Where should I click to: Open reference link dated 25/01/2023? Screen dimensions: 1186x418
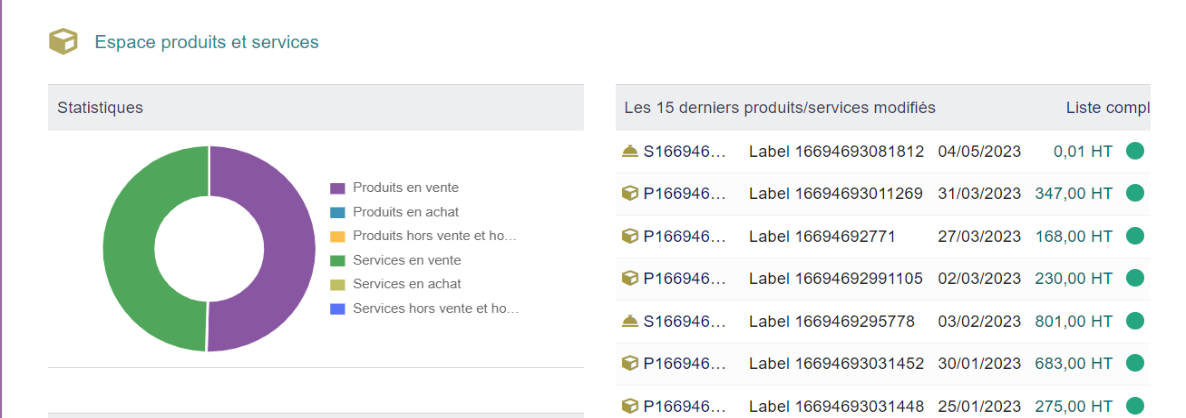point(685,406)
